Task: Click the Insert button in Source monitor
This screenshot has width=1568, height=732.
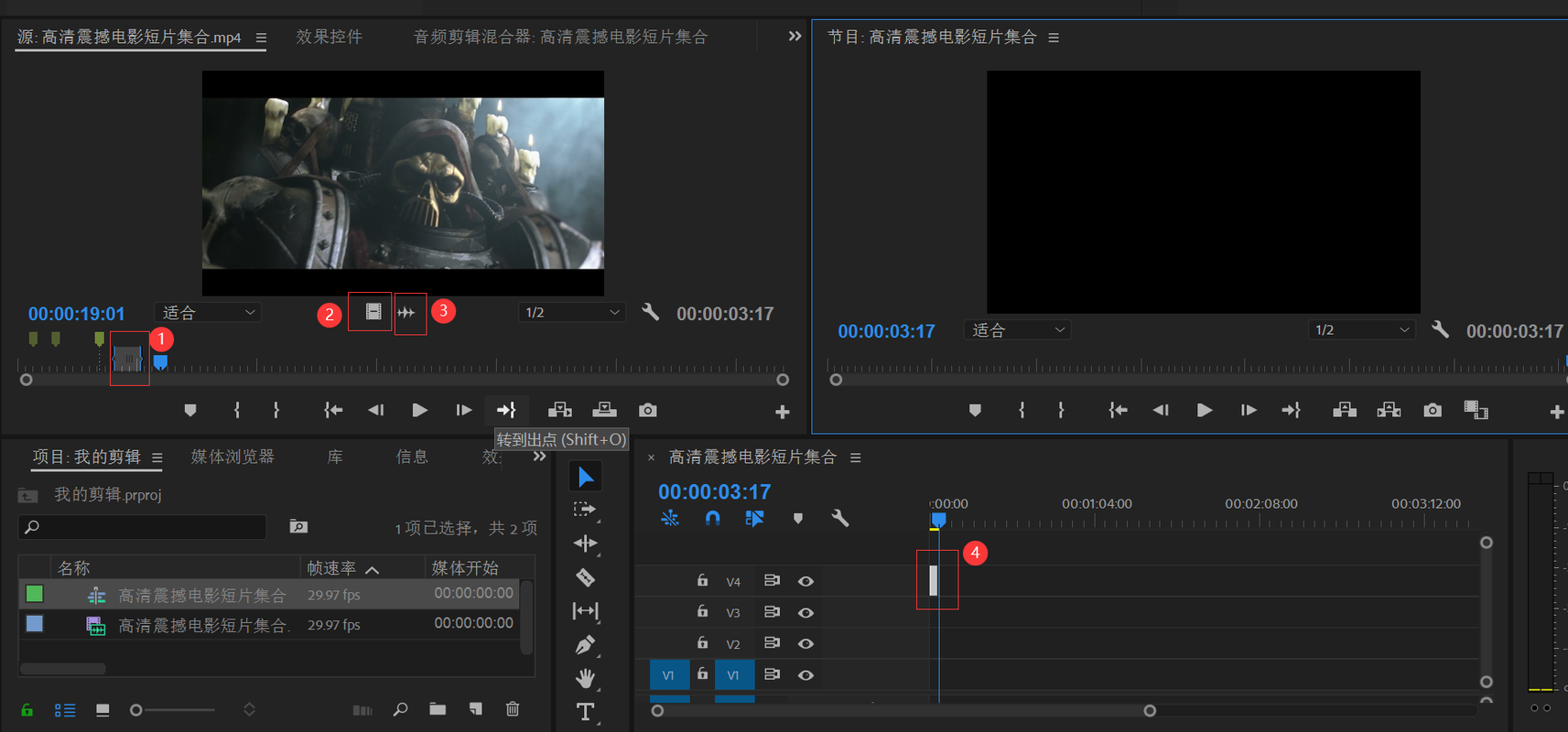Action: (x=559, y=410)
